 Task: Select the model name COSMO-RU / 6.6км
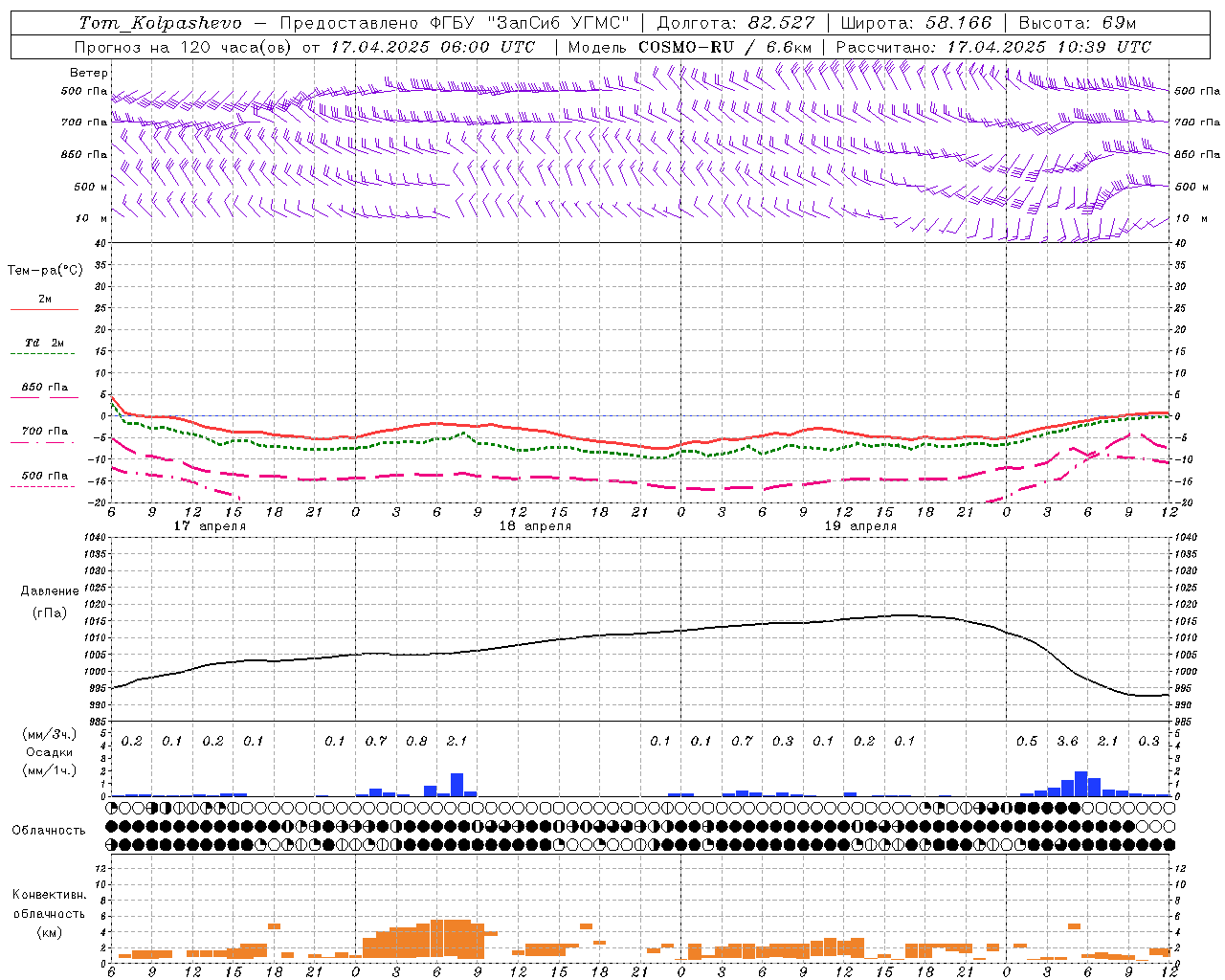tap(724, 47)
